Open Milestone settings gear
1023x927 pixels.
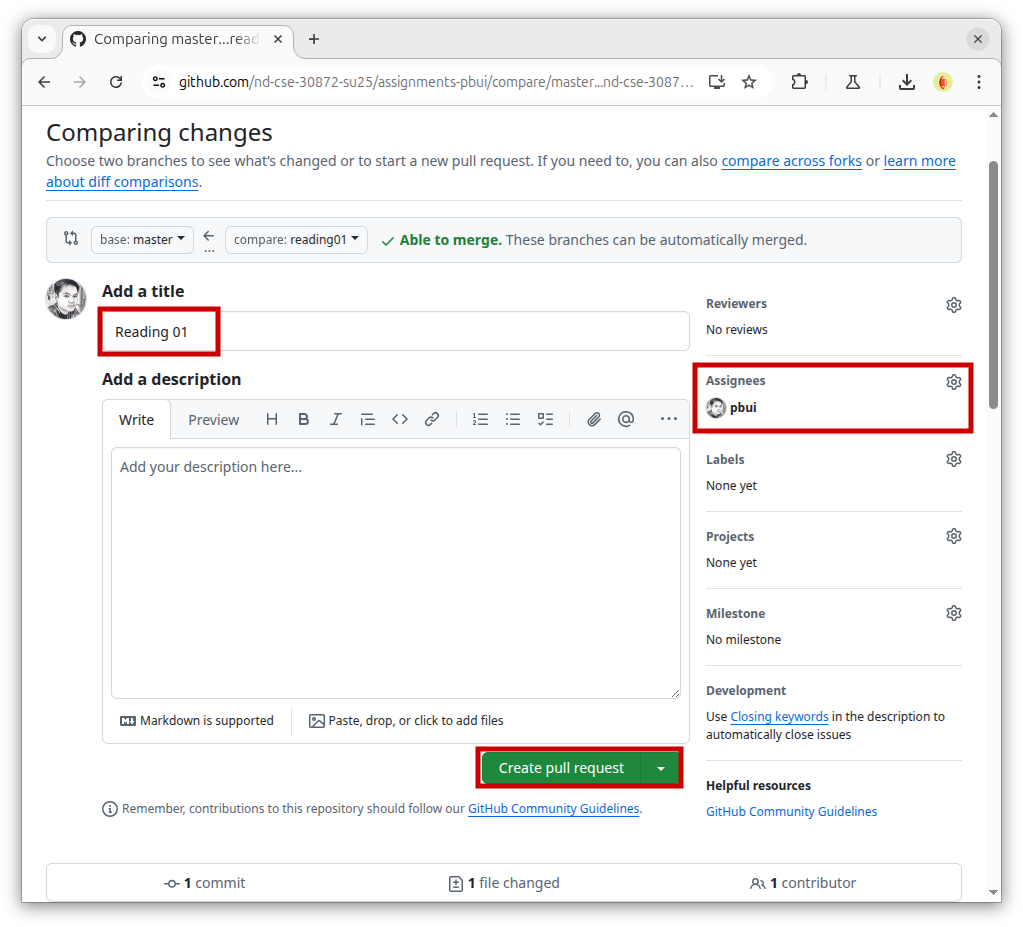click(954, 613)
